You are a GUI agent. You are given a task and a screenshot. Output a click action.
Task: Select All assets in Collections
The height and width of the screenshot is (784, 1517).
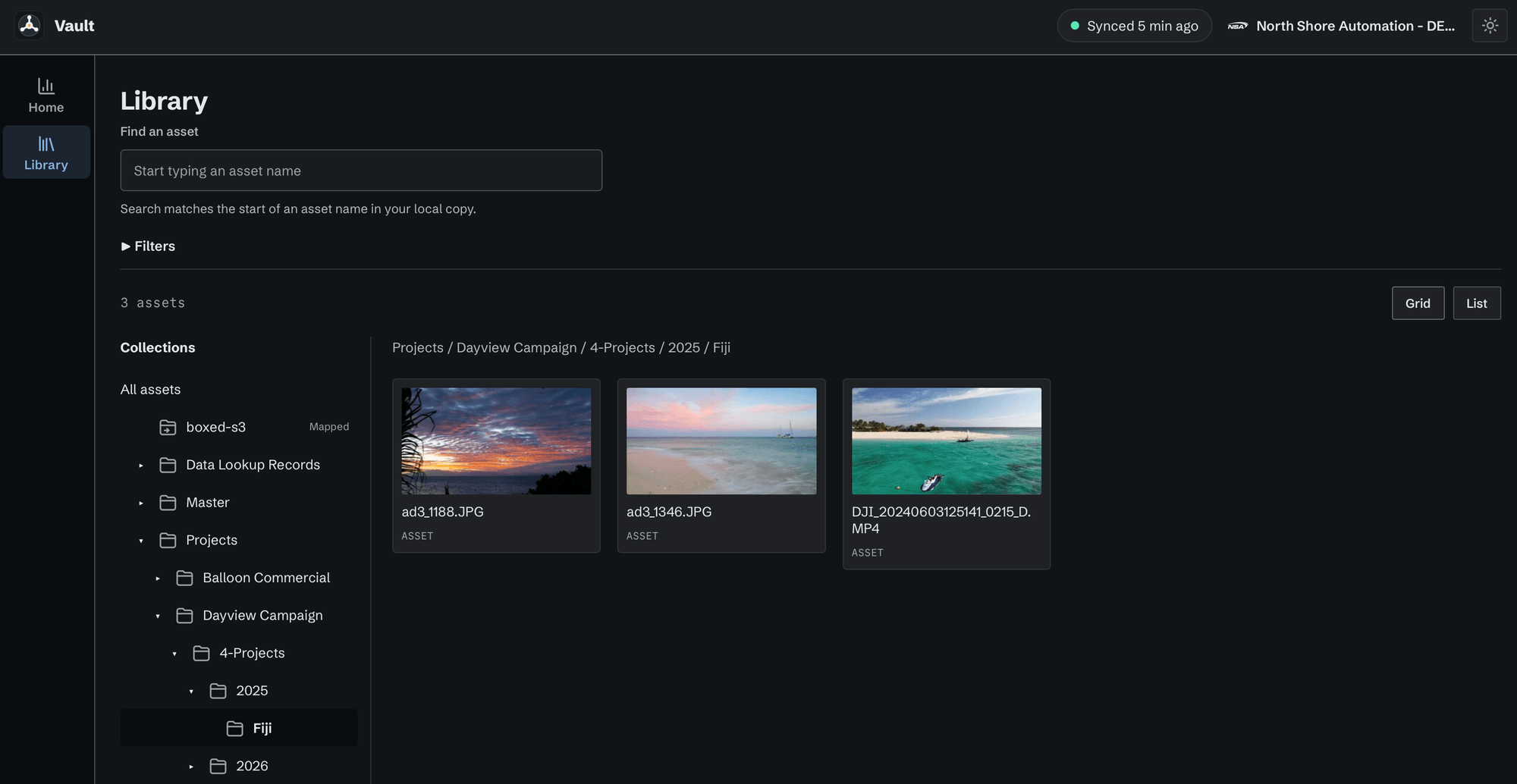point(150,390)
